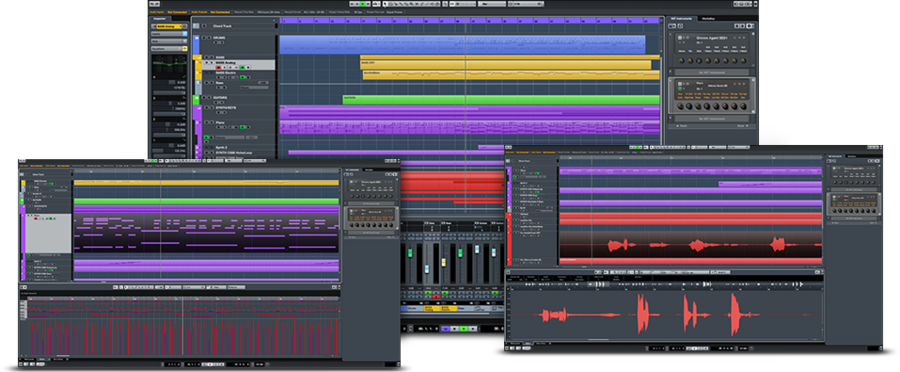Expand the Inserts section in the Inspector
The width and height of the screenshot is (900, 372).
point(169,34)
